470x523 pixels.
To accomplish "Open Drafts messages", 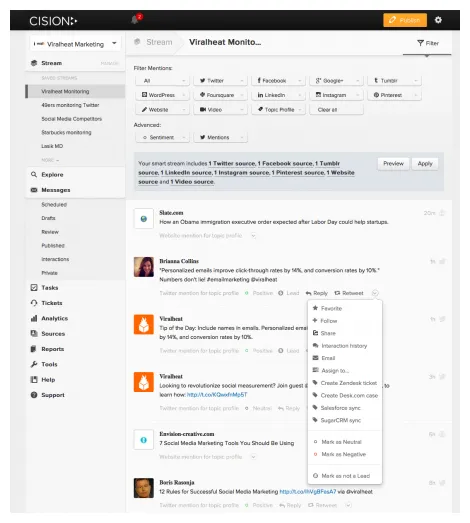I will 48,218.
